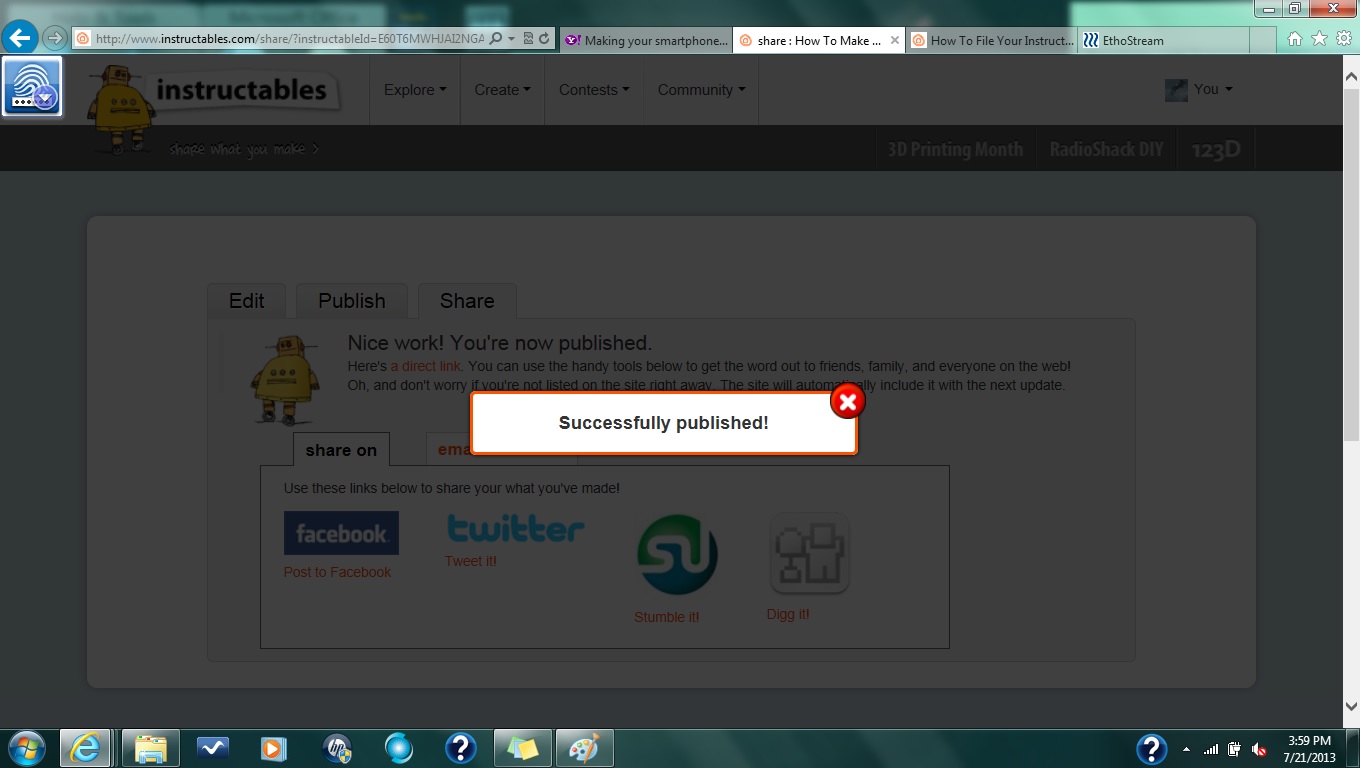The height and width of the screenshot is (768, 1360).
Task: Expand the Contests menu
Action: [594, 90]
